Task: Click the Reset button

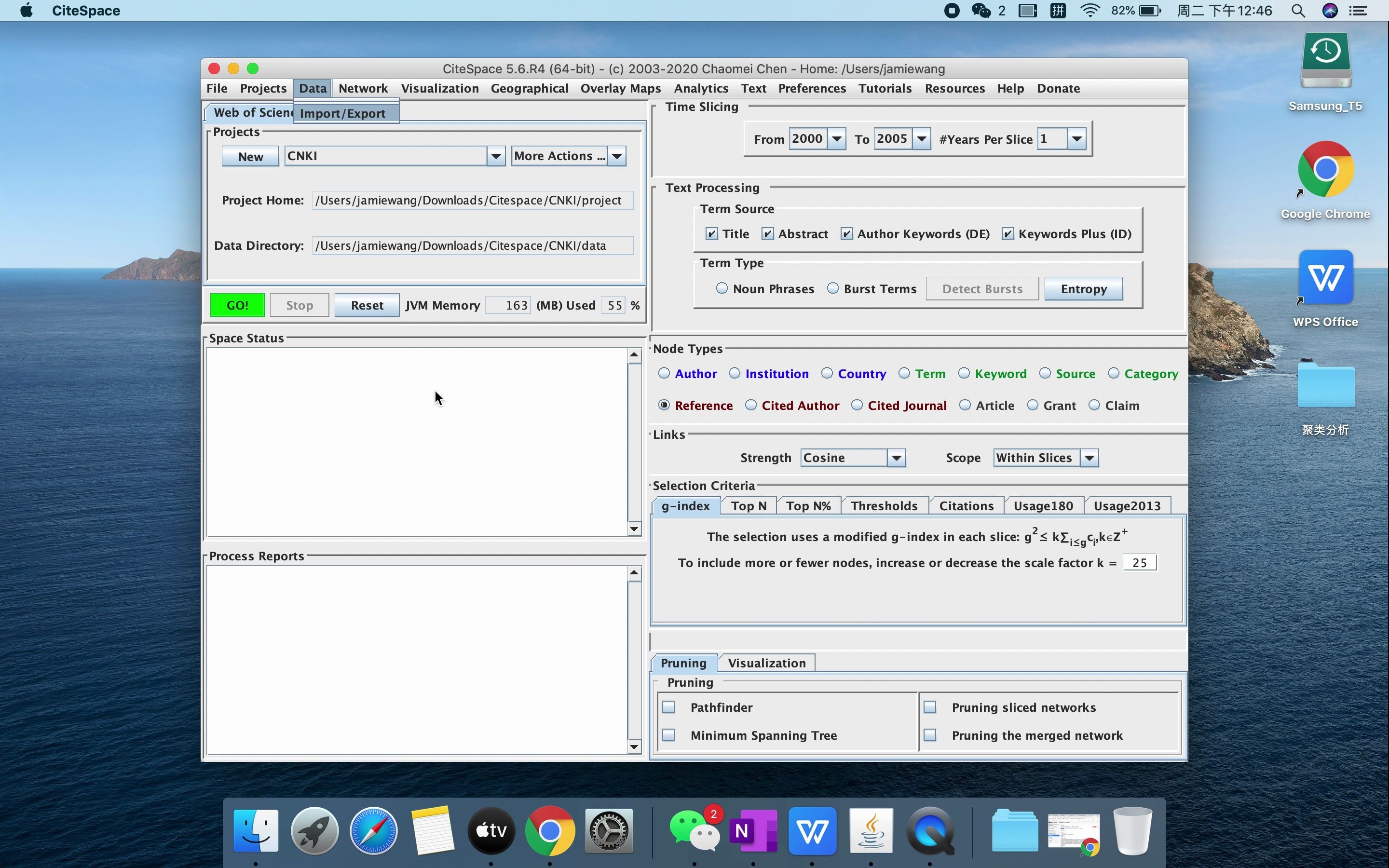Action: 367,305
